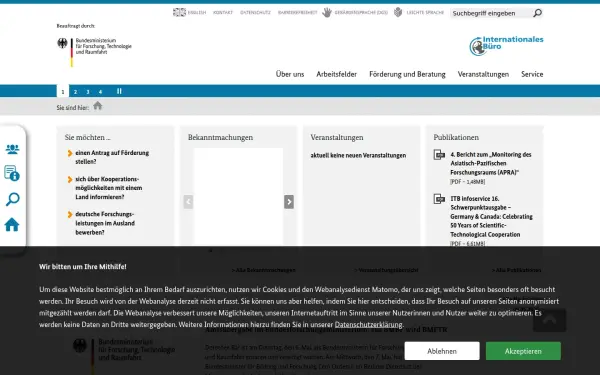Open 'sich über Kooperationsmöglichkeiten' link
Viewport: 600px width, 375px height.
109,188
